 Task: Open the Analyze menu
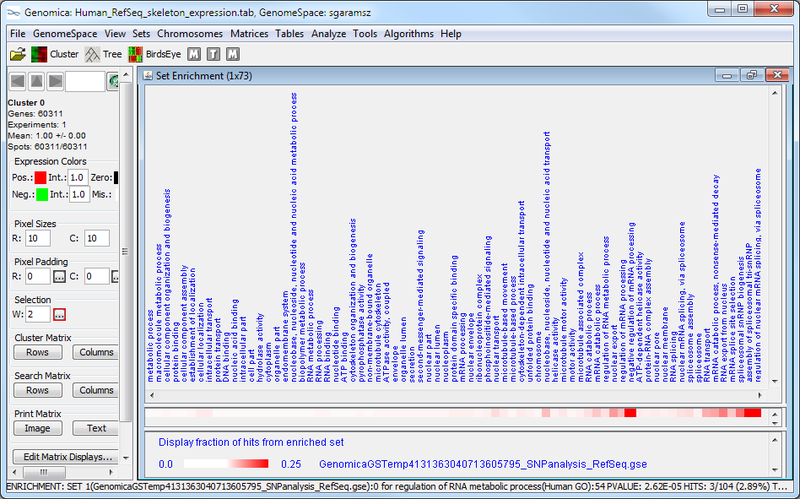[x=329, y=34]
